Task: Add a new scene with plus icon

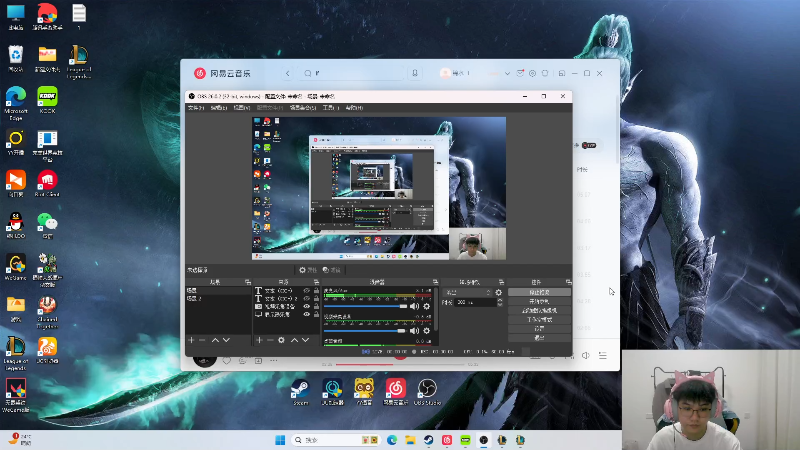Action: pyautogui.click(x=191, y=340)
